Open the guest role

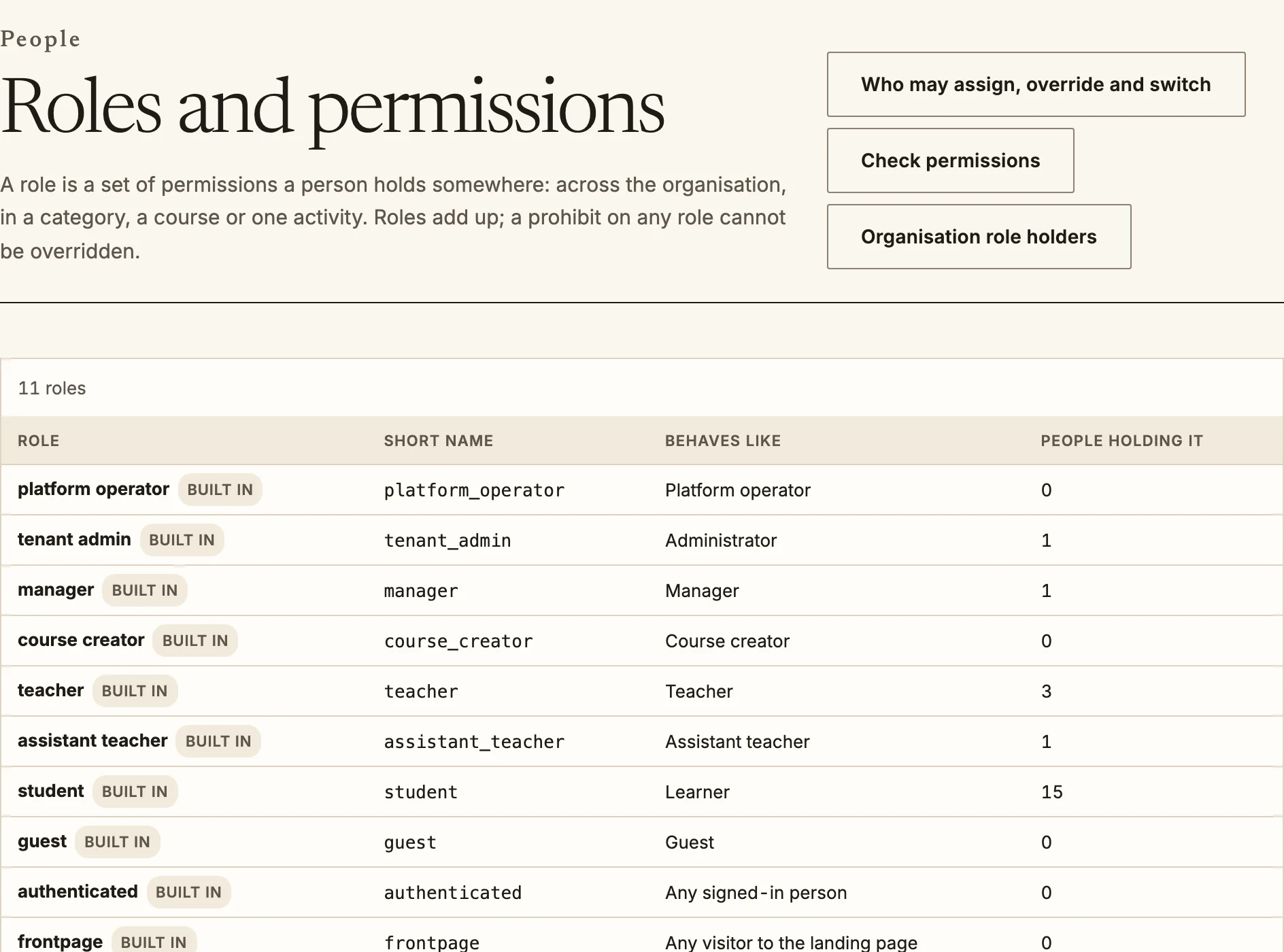click(x=42, y=842)
